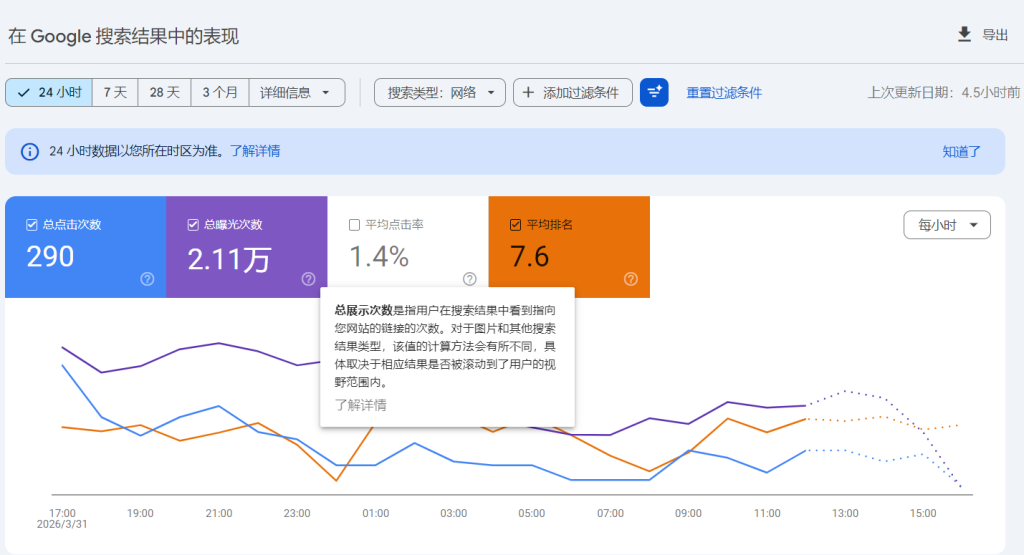Open the 每小时 granularity dropdown
Image resolution: width=1024 pixels, height=555 pixels.
point(947,225)
